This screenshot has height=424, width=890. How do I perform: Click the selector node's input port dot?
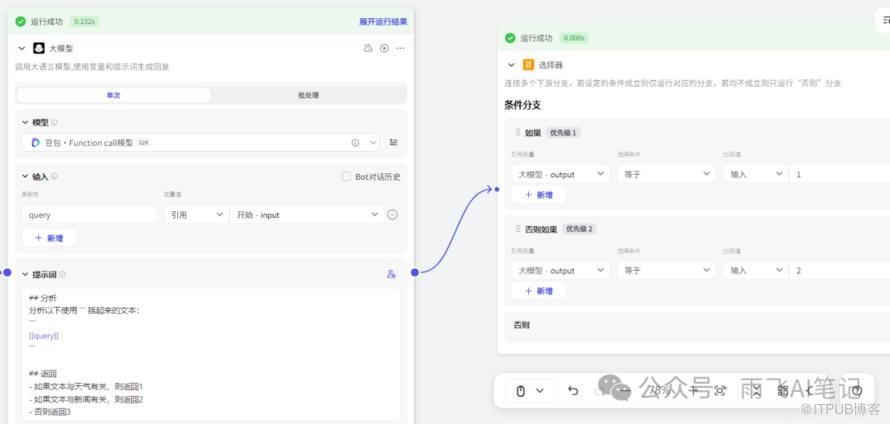pos(497,189)
